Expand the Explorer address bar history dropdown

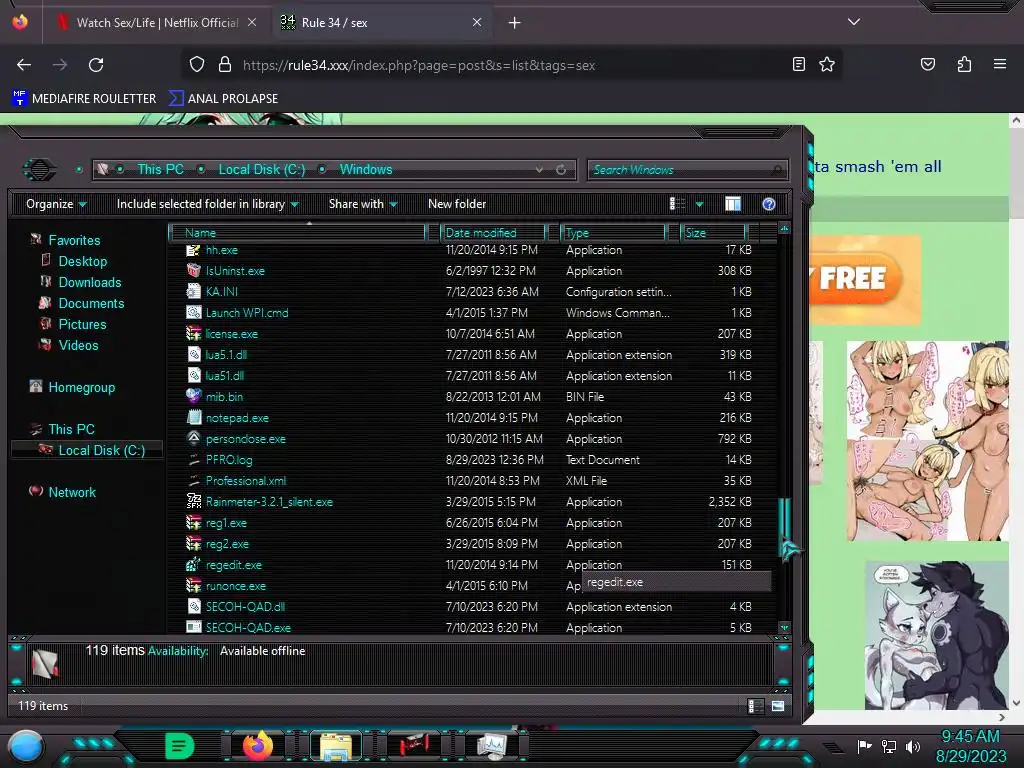pyautogui.click(x=539, y=169)
